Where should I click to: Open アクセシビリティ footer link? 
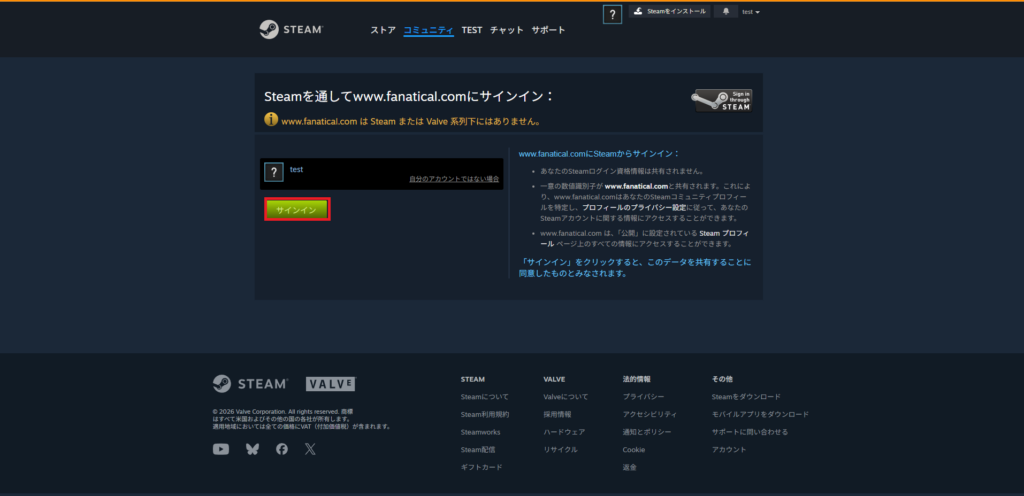[x=650, y=414]
